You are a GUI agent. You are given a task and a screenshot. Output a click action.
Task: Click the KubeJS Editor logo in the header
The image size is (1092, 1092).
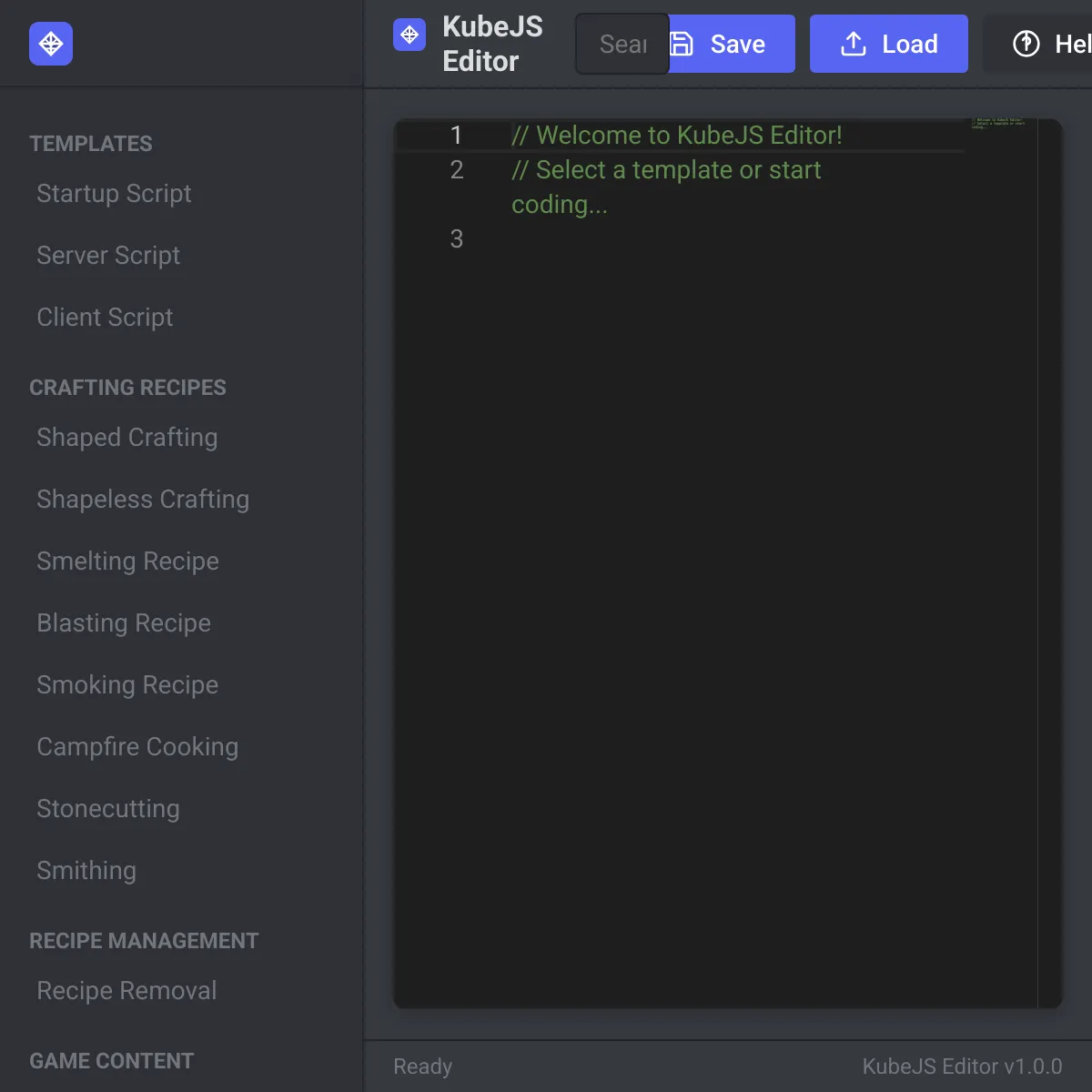click(409, 35)
